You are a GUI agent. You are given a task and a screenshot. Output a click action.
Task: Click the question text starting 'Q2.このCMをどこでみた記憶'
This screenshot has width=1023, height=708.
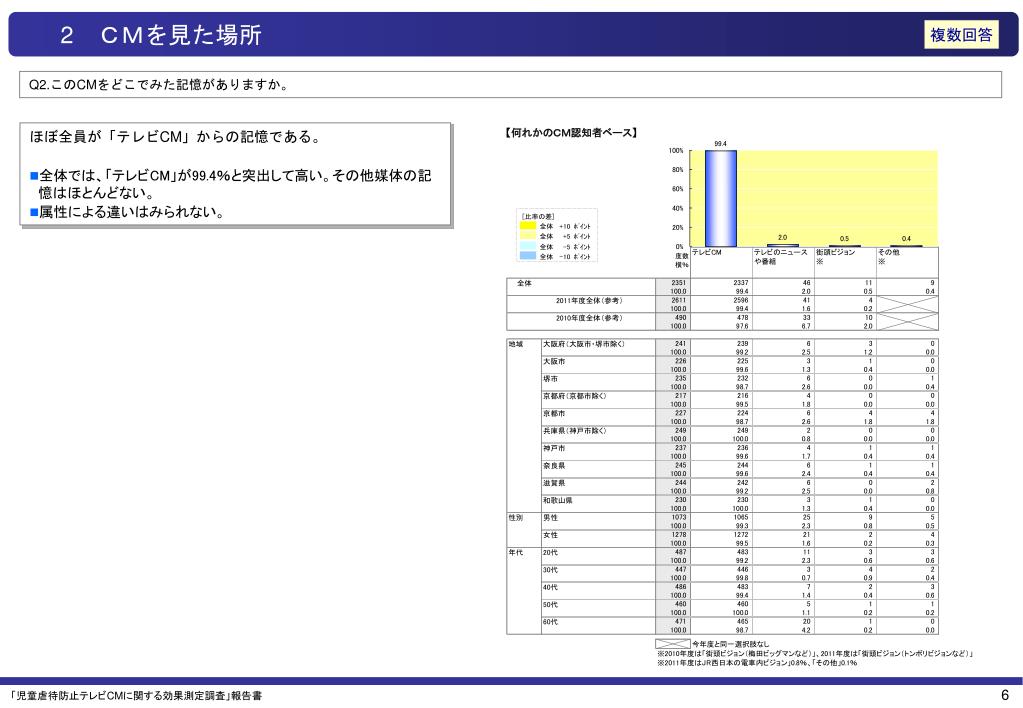(159, 84)
